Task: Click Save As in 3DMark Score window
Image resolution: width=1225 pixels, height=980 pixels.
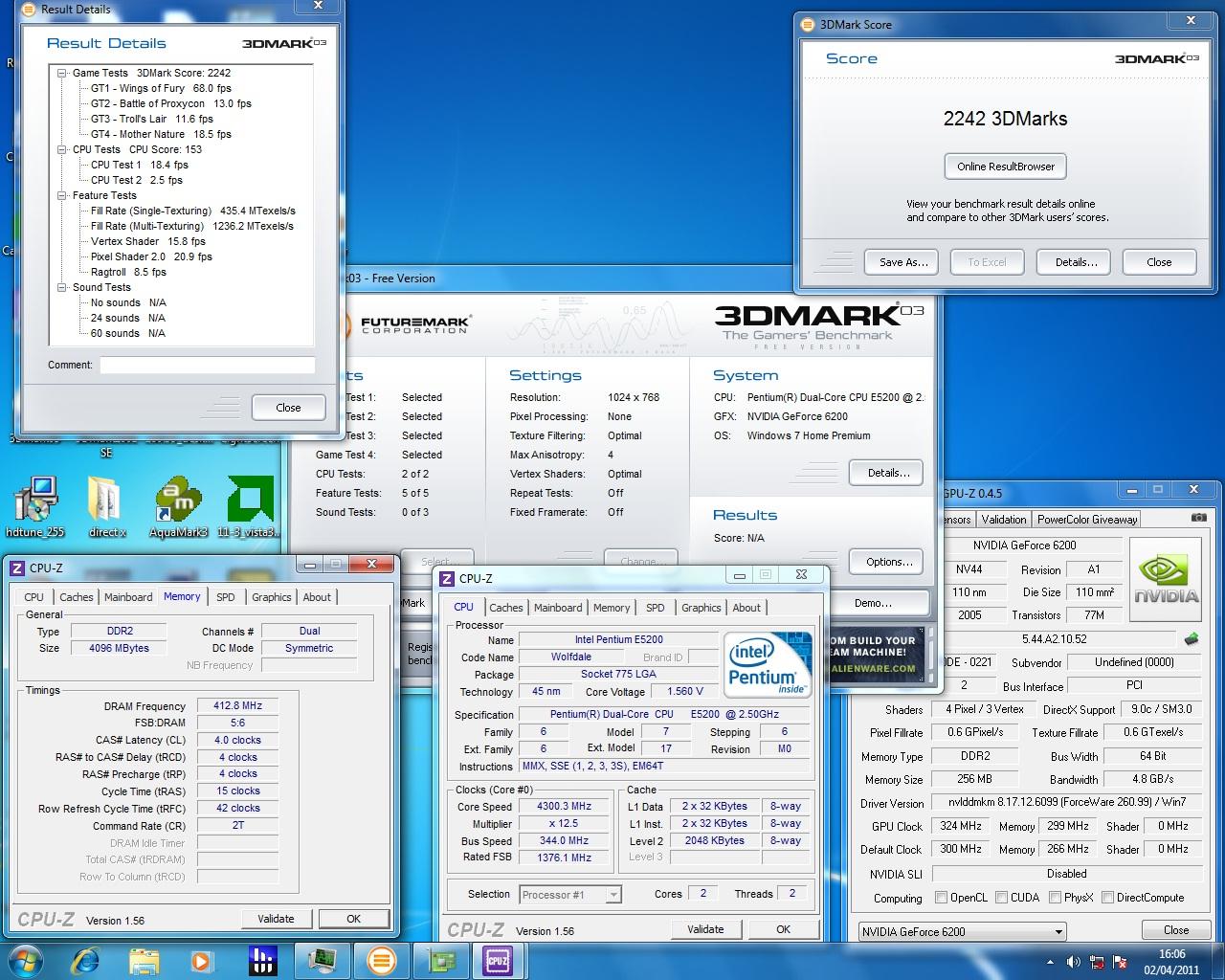Action: pos(903,262)
